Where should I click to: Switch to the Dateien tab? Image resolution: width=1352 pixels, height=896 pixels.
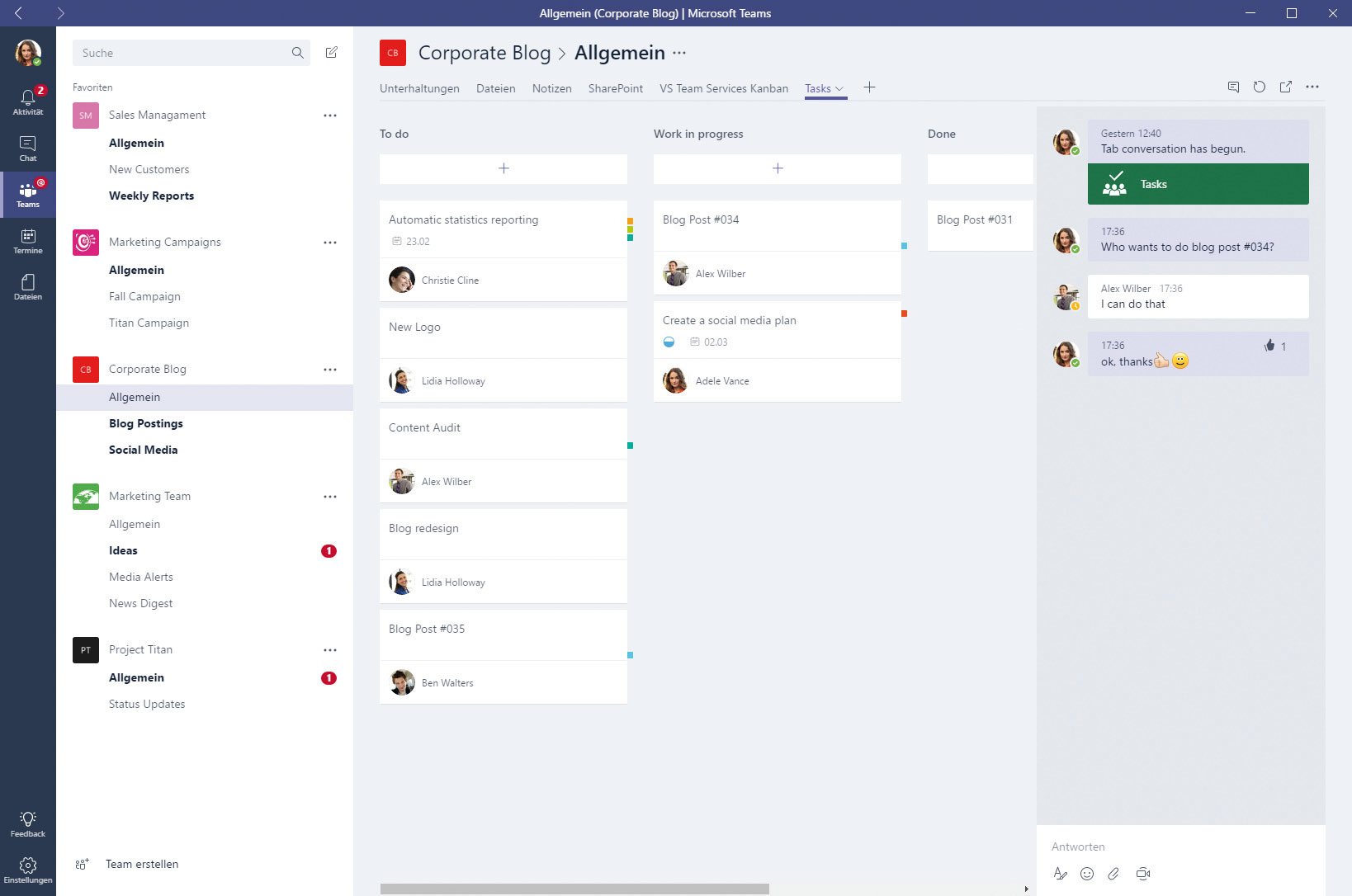(x=496, y=88)
